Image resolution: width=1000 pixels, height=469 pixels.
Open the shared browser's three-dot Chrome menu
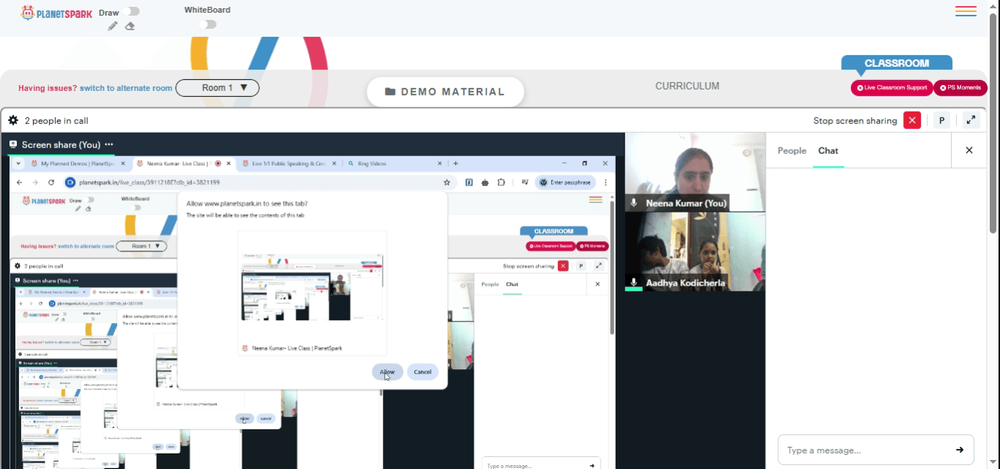click(x=605, y=182)
